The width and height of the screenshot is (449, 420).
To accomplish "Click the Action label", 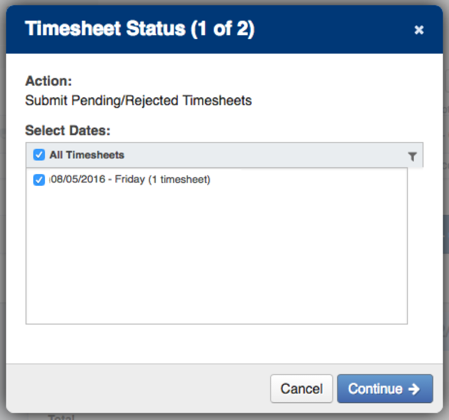I will [x=49, y=81].
